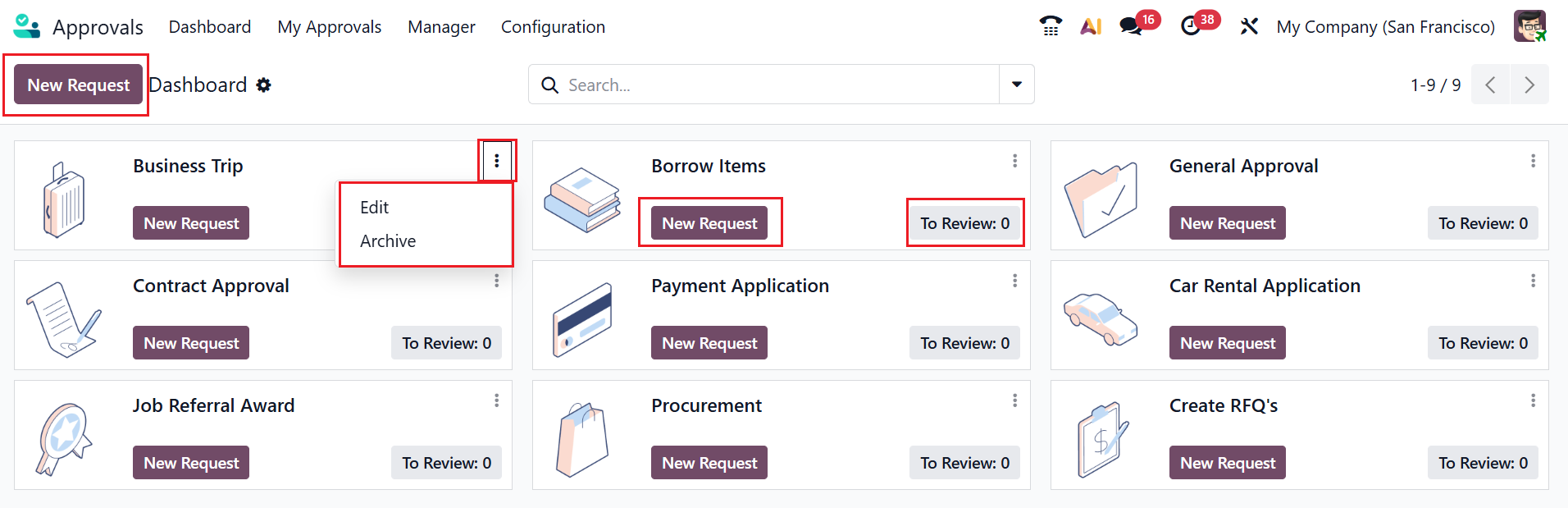Choose Archive in the dropdown menu
This screenshot has height=508, width=1568.
pos(388,241)
